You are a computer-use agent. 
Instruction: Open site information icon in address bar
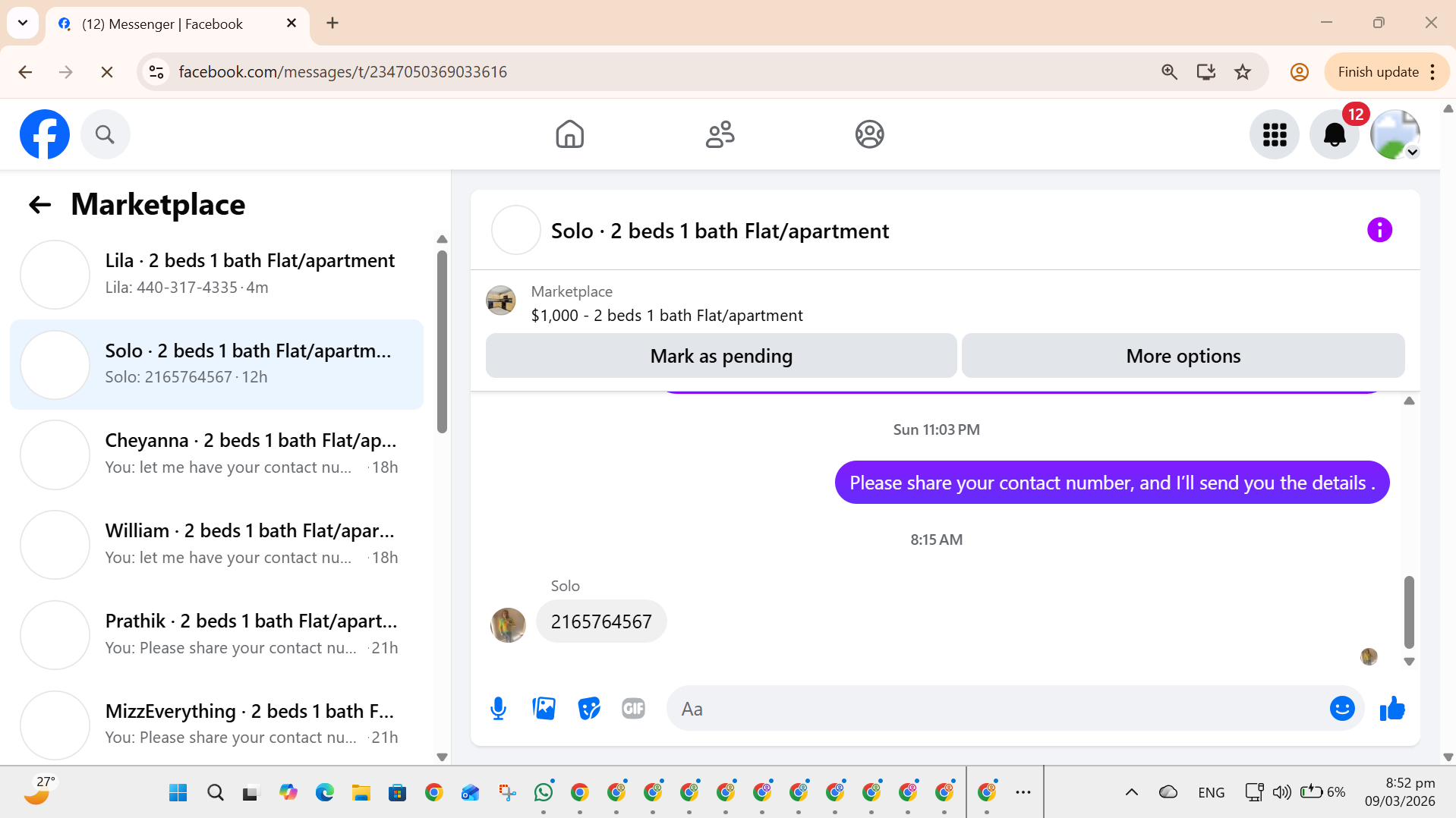[x=156, y=72]
